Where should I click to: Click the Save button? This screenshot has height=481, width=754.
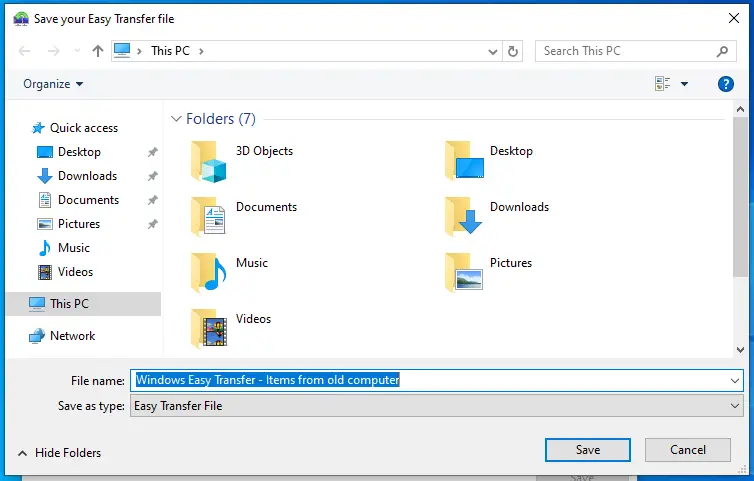[x=588, y=450]
